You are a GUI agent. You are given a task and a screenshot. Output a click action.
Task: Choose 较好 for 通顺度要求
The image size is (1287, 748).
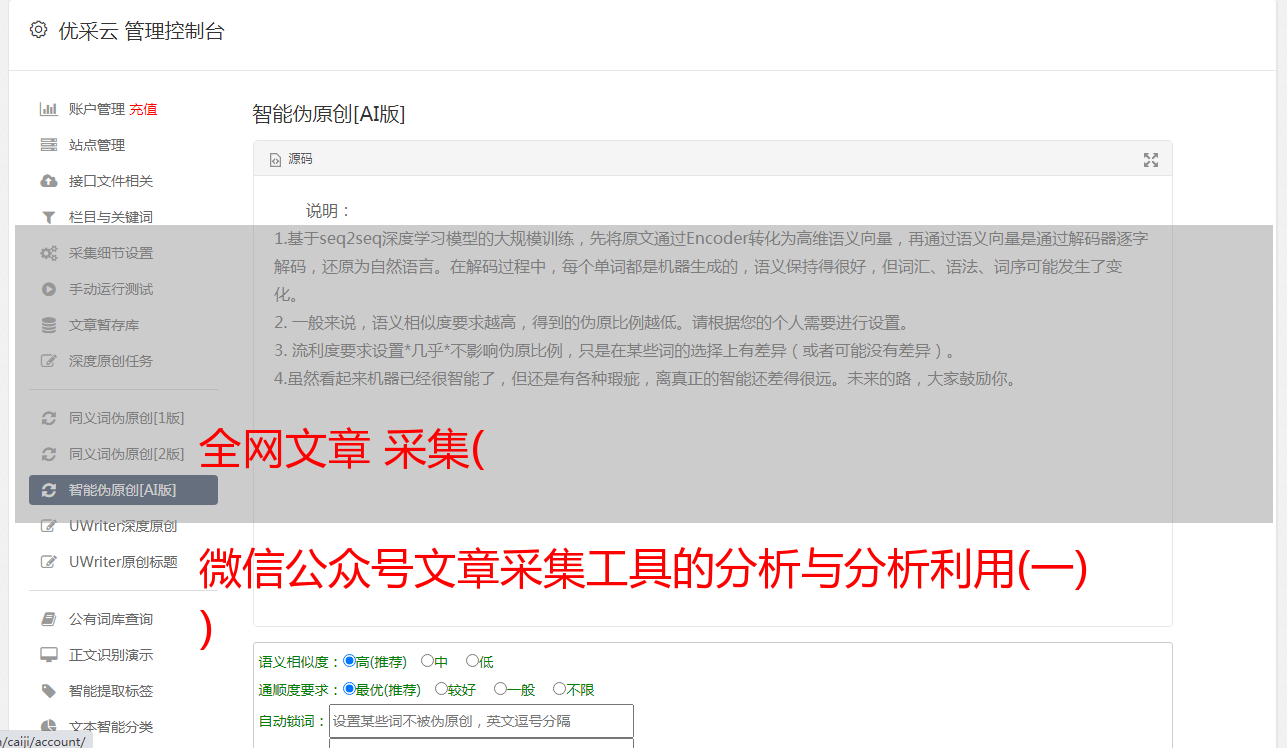pos(441,689)
